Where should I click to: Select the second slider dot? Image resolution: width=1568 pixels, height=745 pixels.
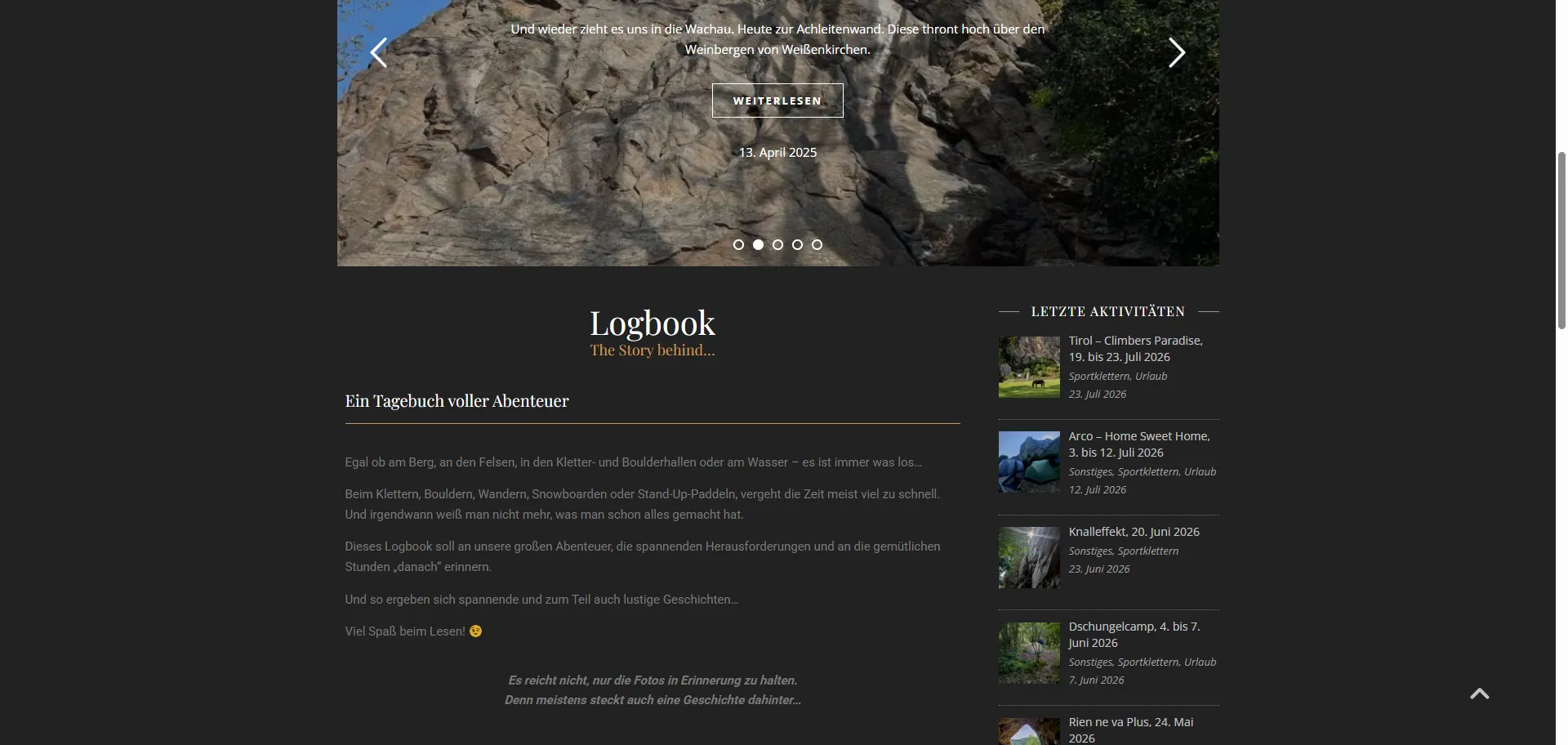758,244
